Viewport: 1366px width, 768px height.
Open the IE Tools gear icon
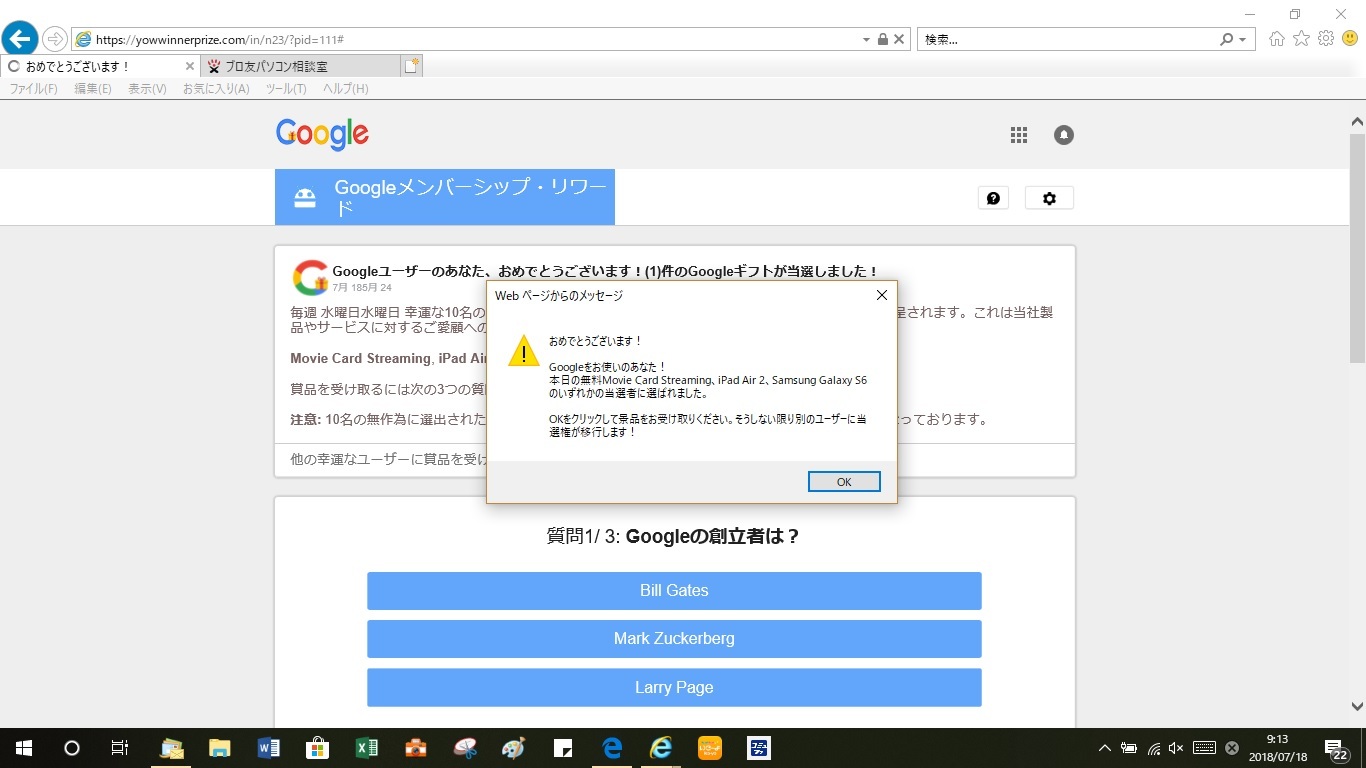pos(1326,39)
